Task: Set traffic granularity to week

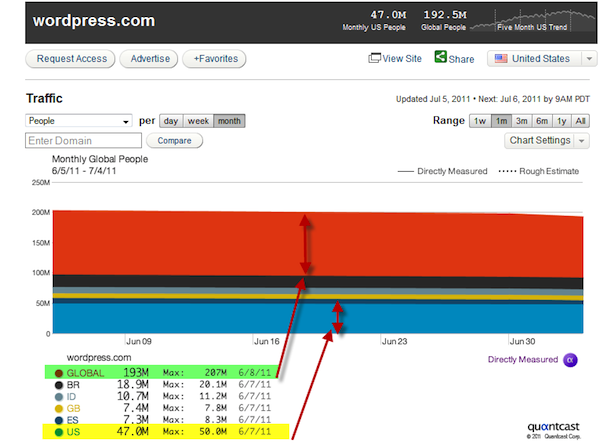Action: [198, 121]
